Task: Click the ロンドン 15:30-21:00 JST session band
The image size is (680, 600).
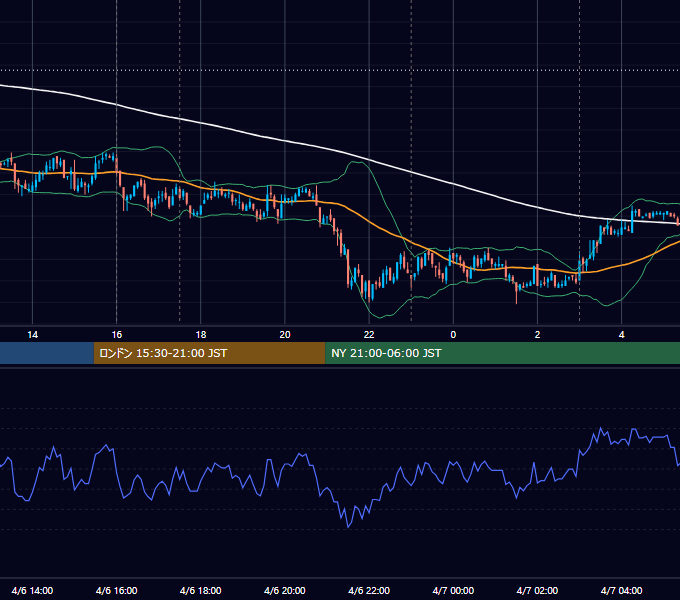Action: click(209, 353)
